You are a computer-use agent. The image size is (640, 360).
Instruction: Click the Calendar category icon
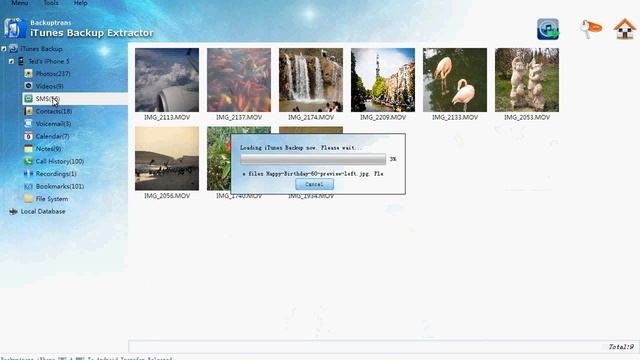click(x=28, y=136)
